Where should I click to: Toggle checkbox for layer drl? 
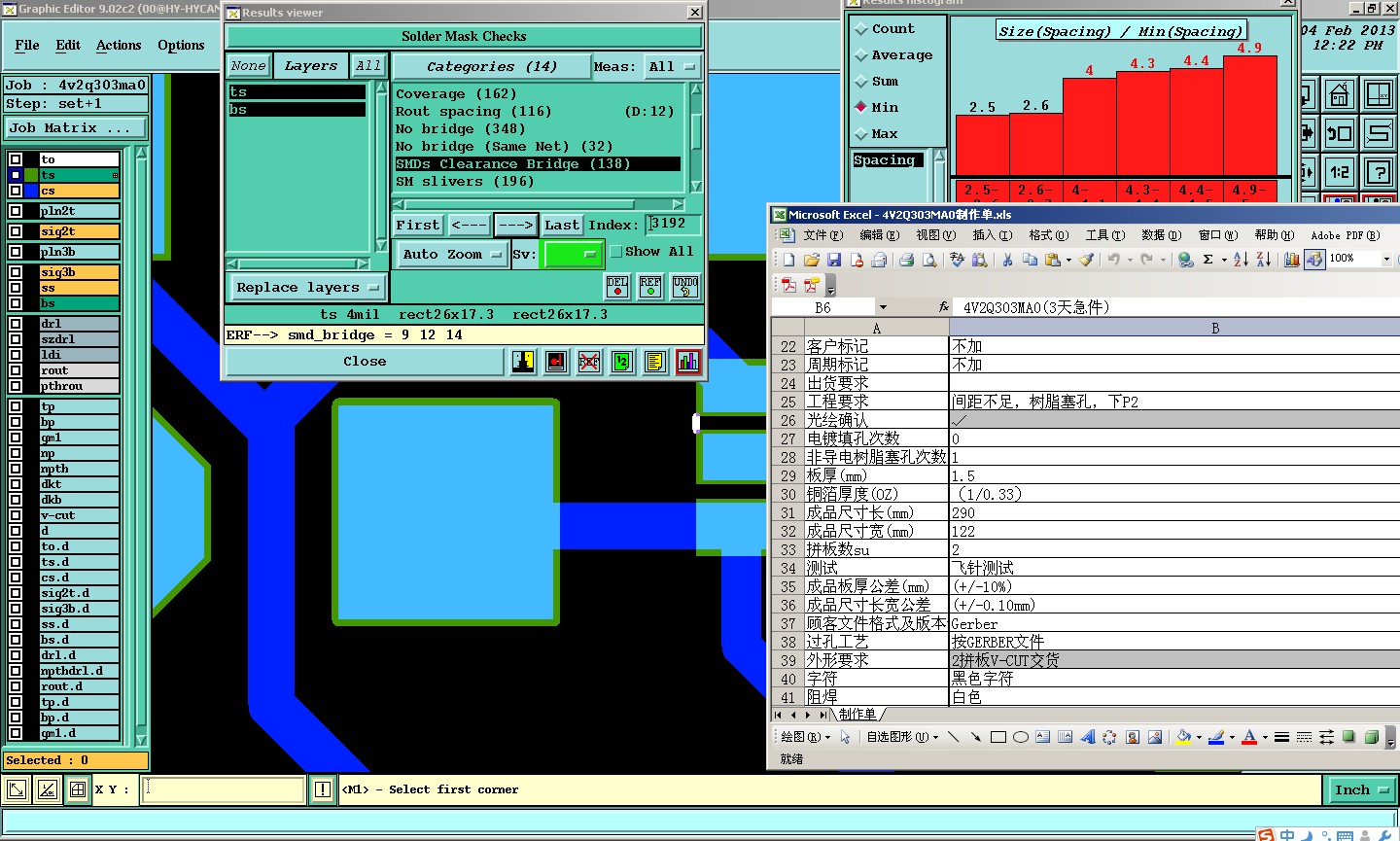16,324
